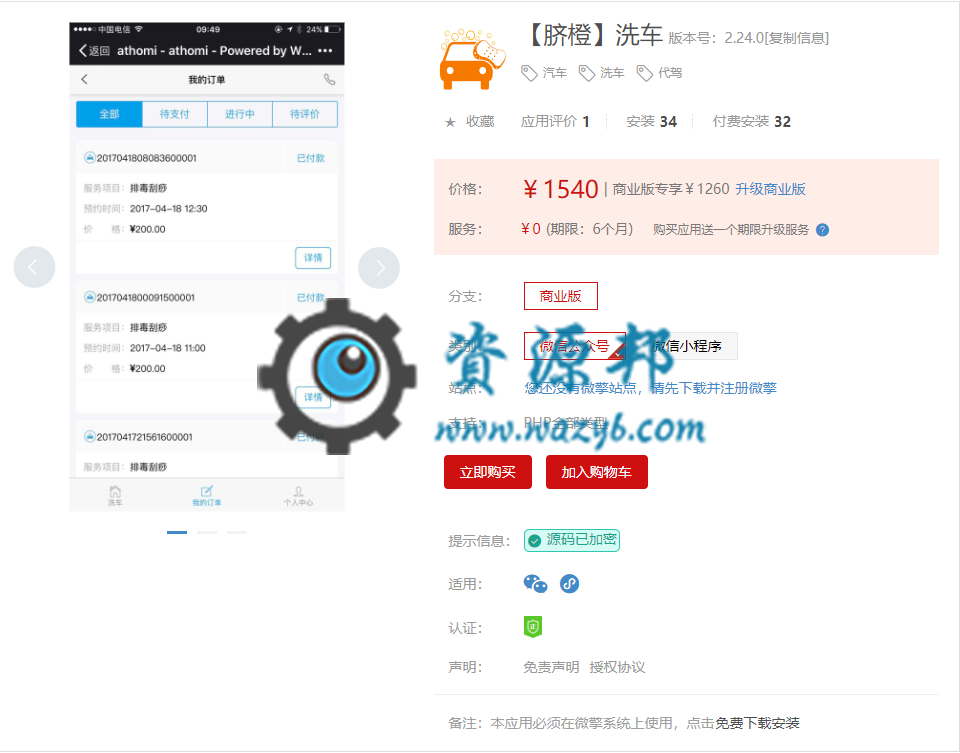Image resolution: width=960 pixels, height=753 pixels.
Task: Click the 应用评价 1 count
Action: coord(555,122)
